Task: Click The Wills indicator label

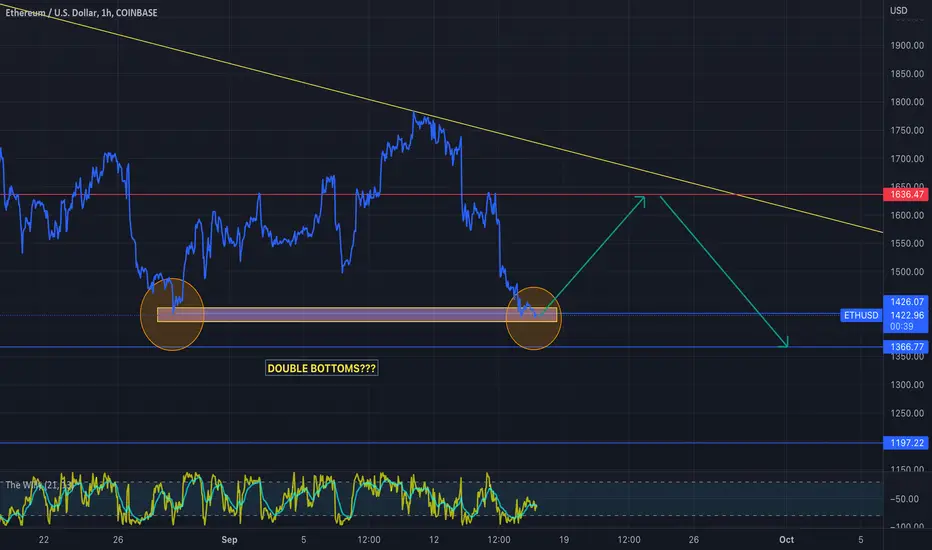Action: point(40,485)
